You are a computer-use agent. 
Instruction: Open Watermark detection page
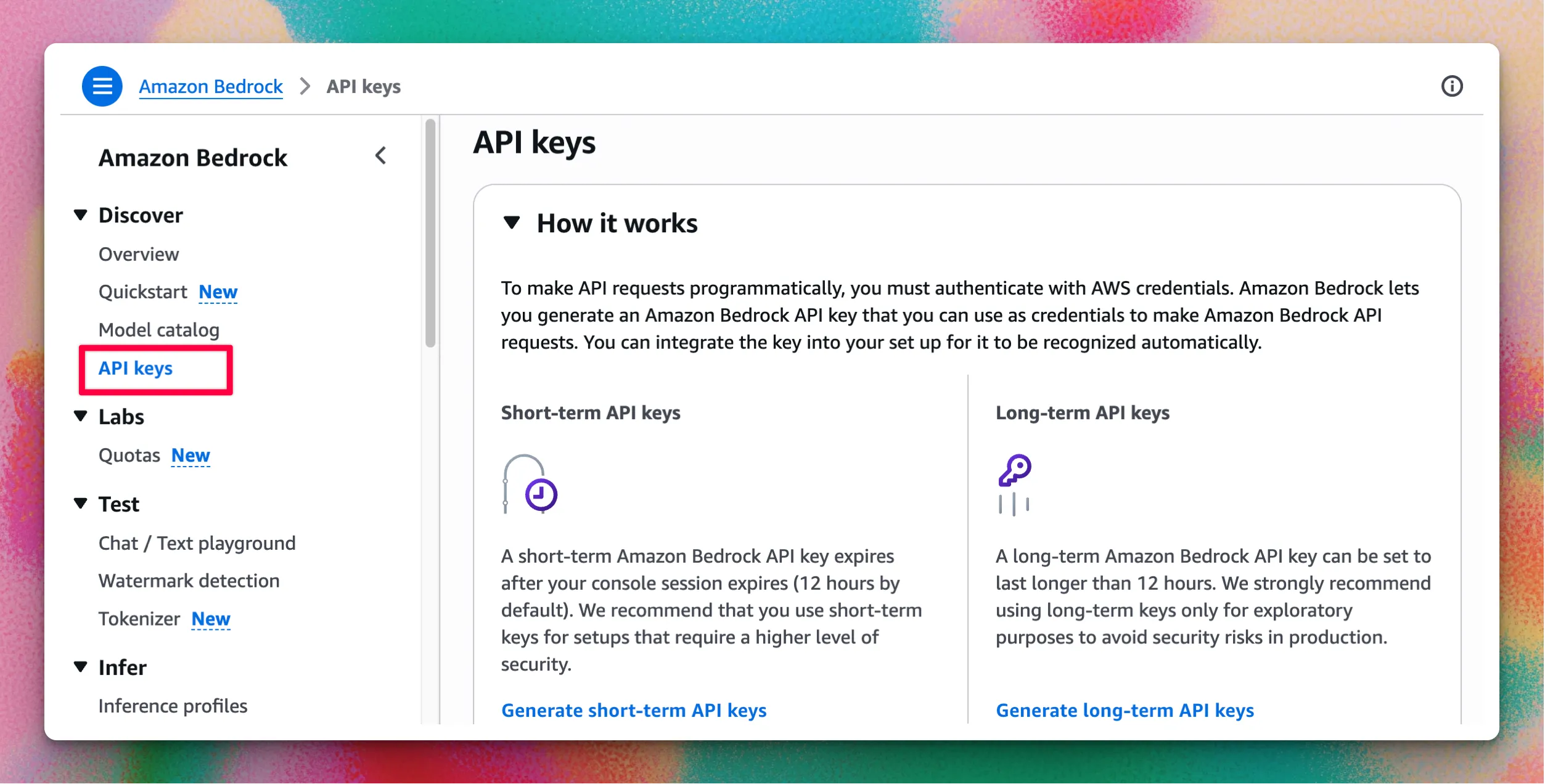[189, 581]
